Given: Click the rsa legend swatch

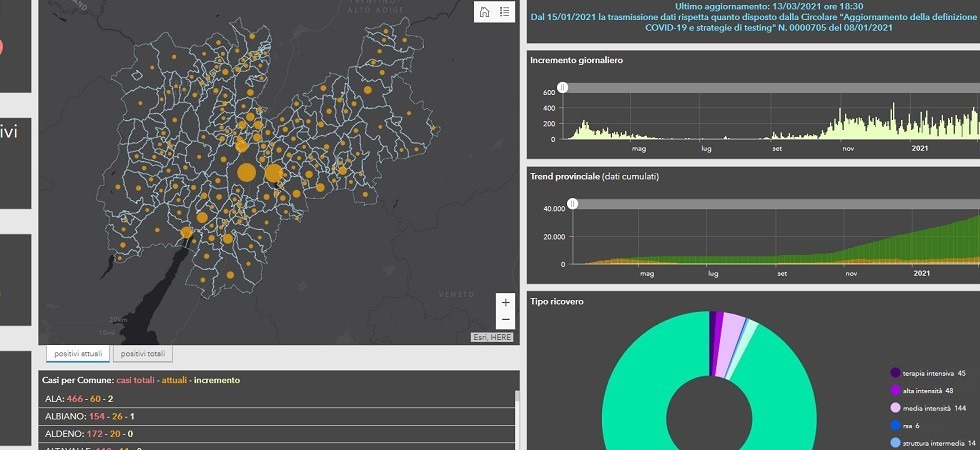Looking at the screenshot, I should click(895, 426).
